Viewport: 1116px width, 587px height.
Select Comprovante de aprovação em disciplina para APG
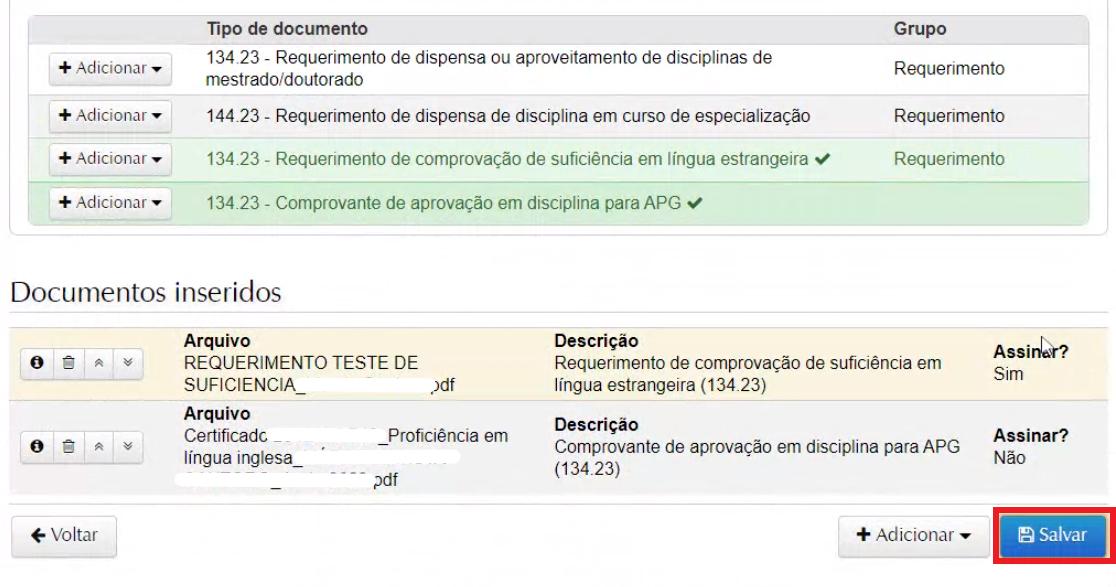442,203
